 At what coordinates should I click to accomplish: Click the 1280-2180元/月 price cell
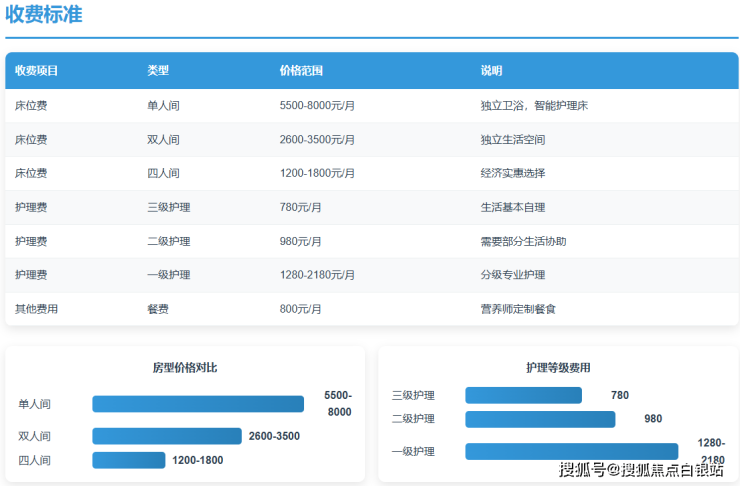(317, 276)
